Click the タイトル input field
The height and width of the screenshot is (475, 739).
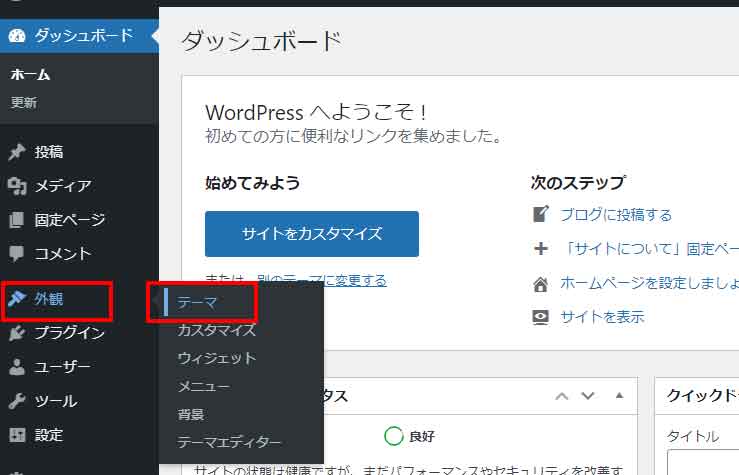coord(703,463)
